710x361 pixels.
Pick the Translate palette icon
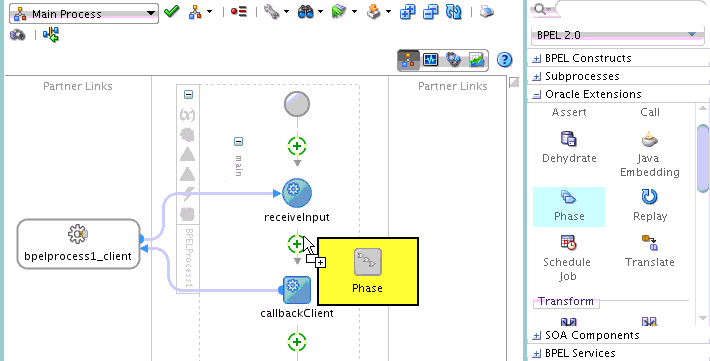click(x=650, y=243)
